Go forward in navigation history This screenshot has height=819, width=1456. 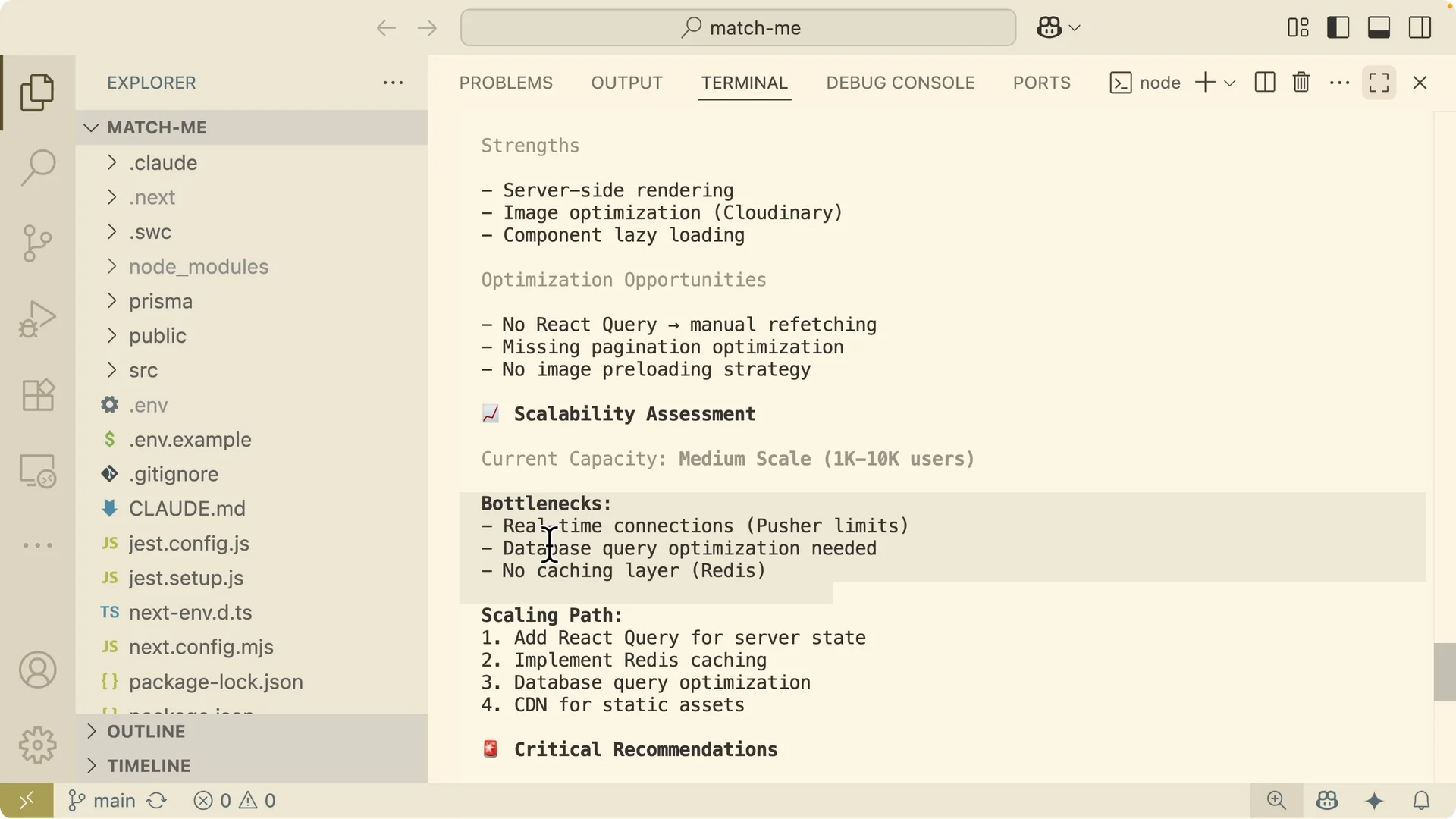click(x=427, y=28)
